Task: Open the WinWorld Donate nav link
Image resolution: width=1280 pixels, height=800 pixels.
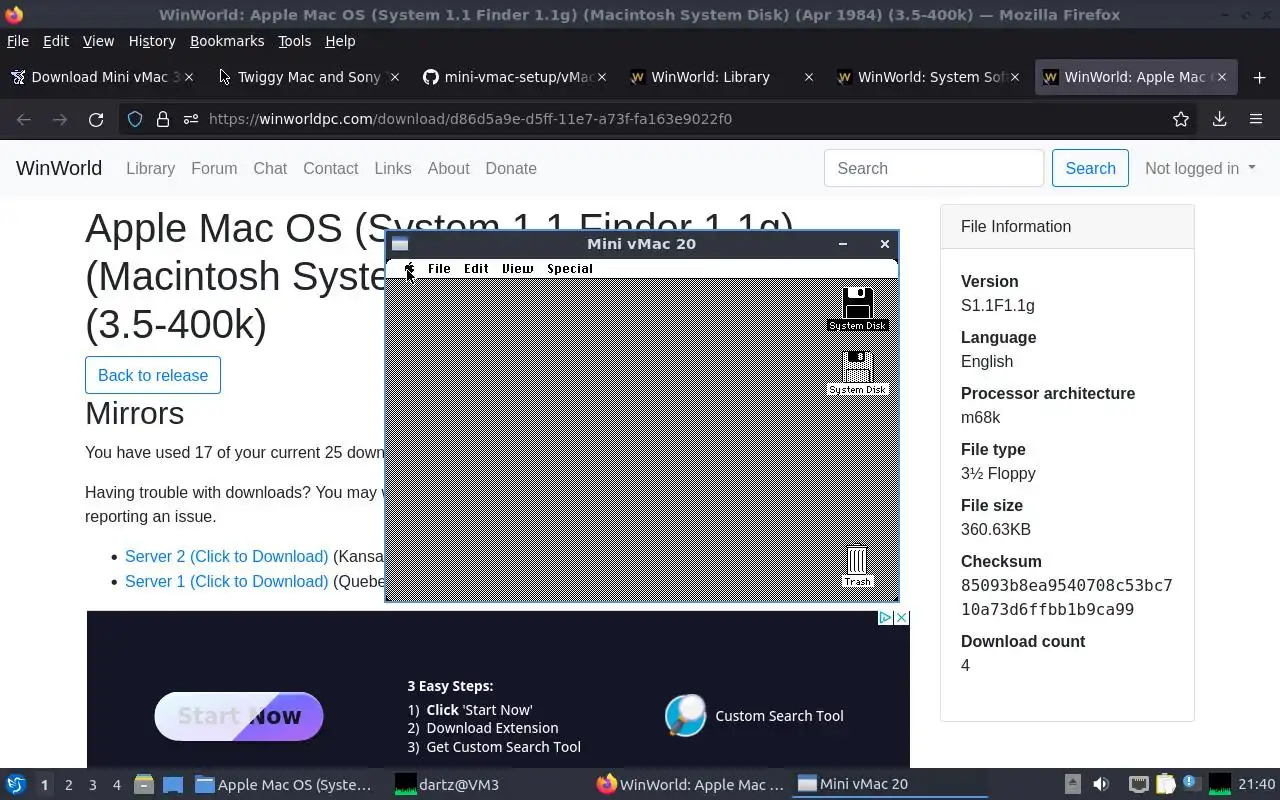Action: (x=511, y=168)
